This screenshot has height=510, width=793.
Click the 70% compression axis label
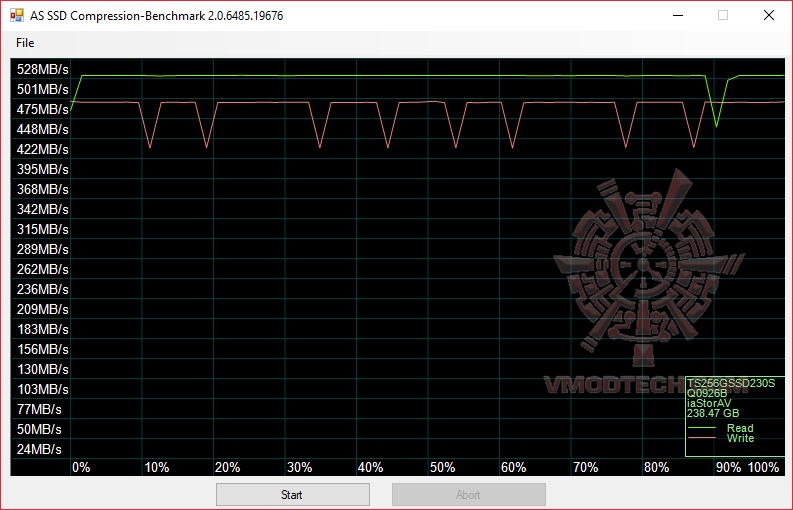tap(586, 467)
